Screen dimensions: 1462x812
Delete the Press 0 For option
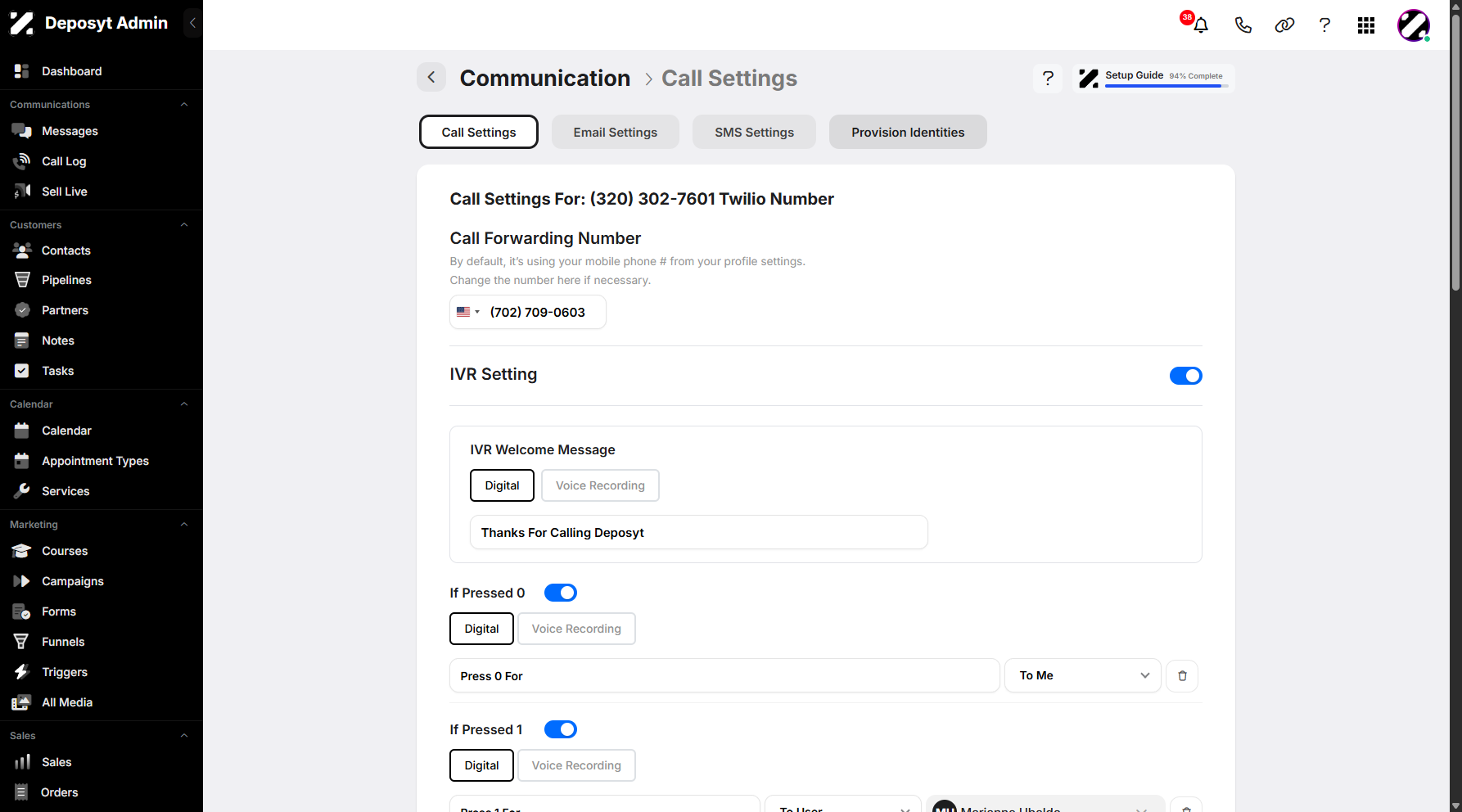click(1182, 675)
